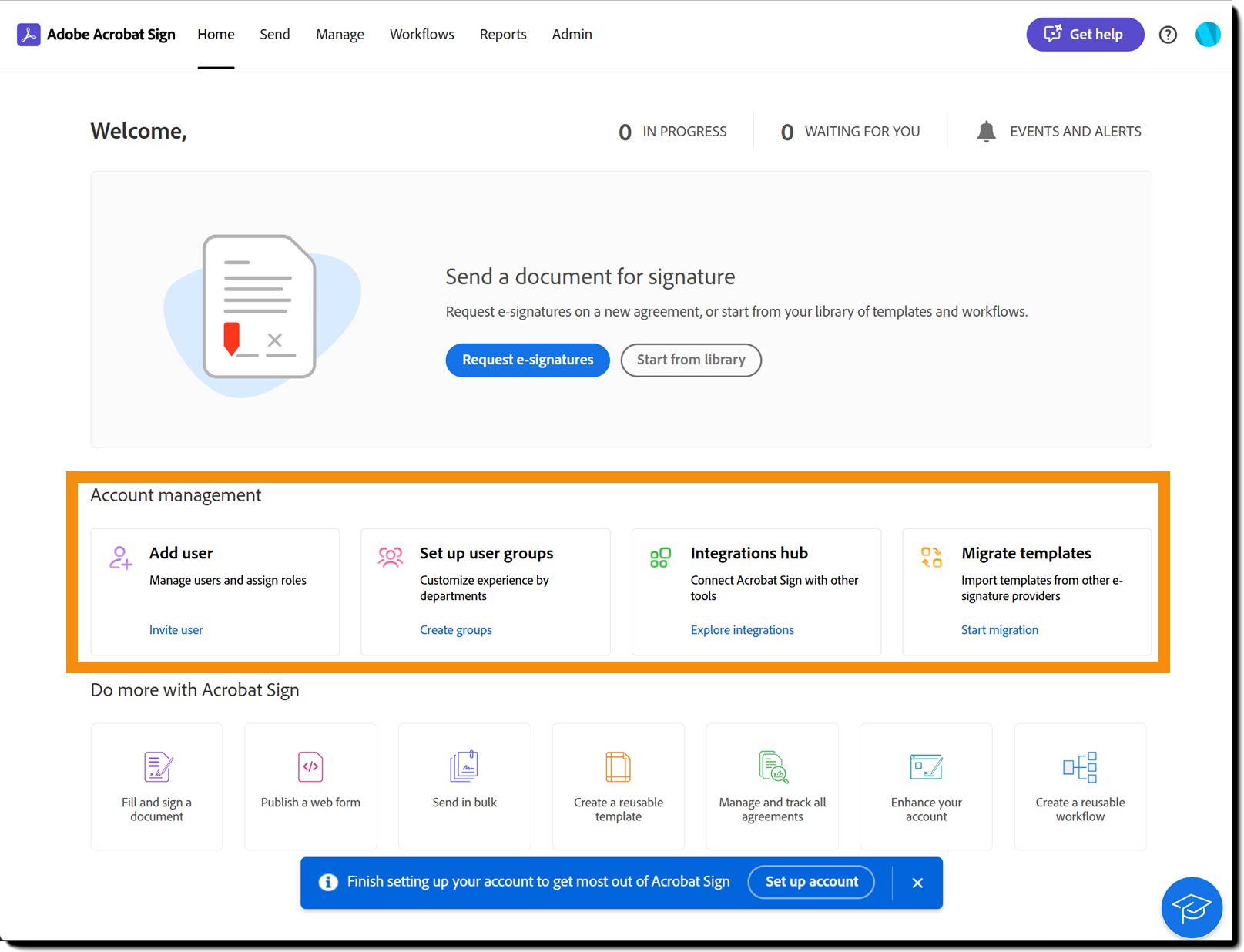1244x952 pixels.
Task: View agreements Waiting For You count
Action: (x=850, y=132)
